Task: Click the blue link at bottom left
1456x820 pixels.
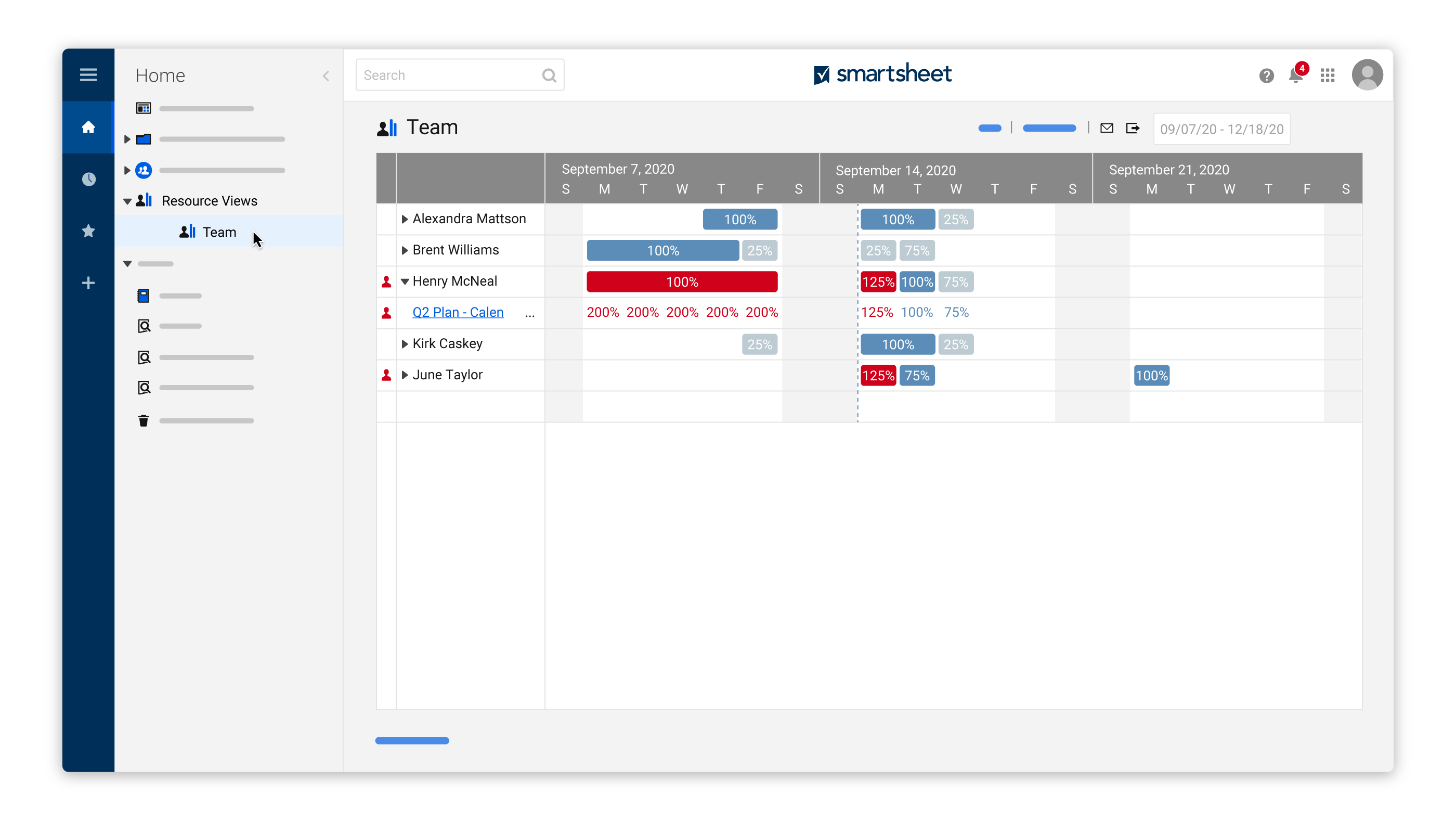Action: point(412,741)
